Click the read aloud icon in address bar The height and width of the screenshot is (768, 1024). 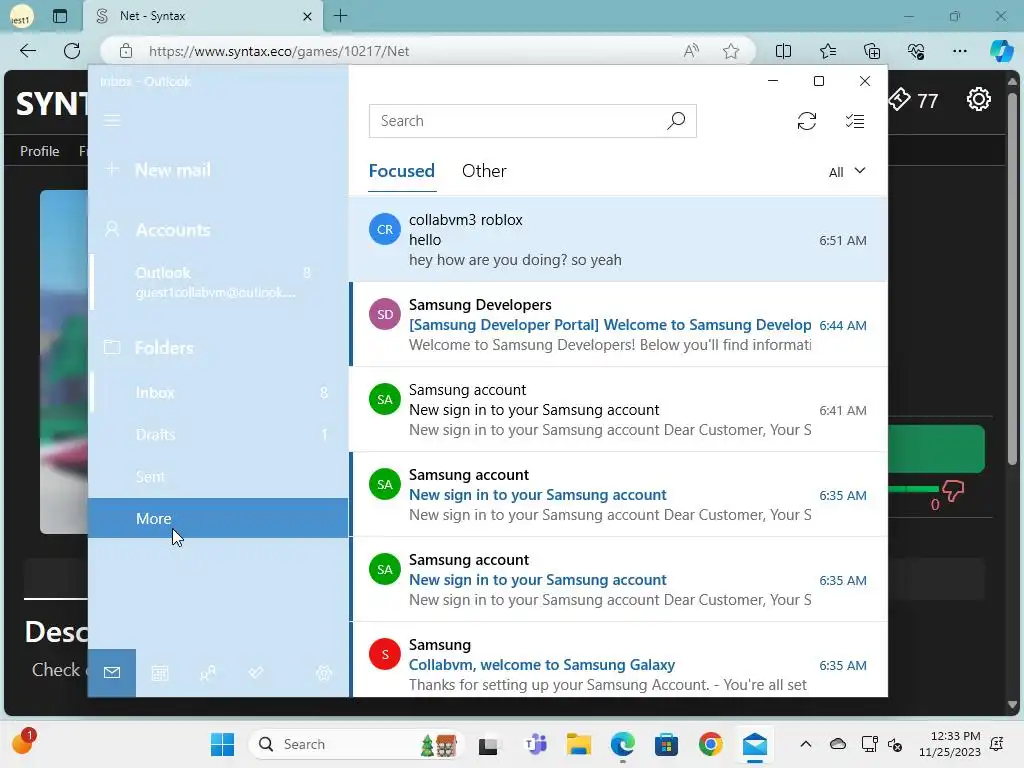click(691, 51)
